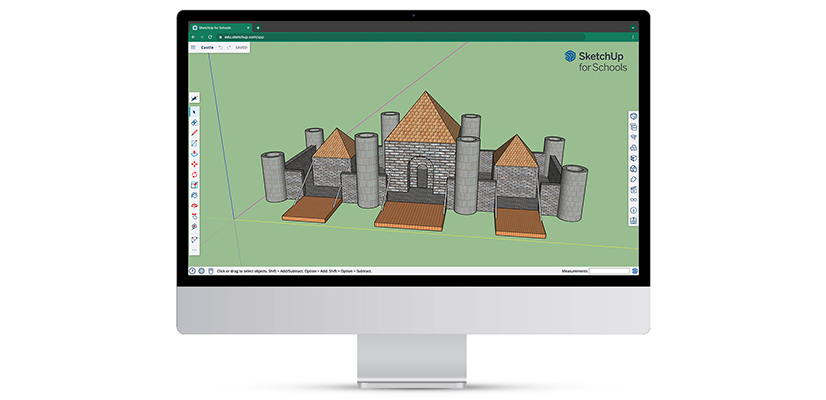Open a new browser tab
This screenshot has height=400, width=826.
pyautogui.click(x=258, y=27)
